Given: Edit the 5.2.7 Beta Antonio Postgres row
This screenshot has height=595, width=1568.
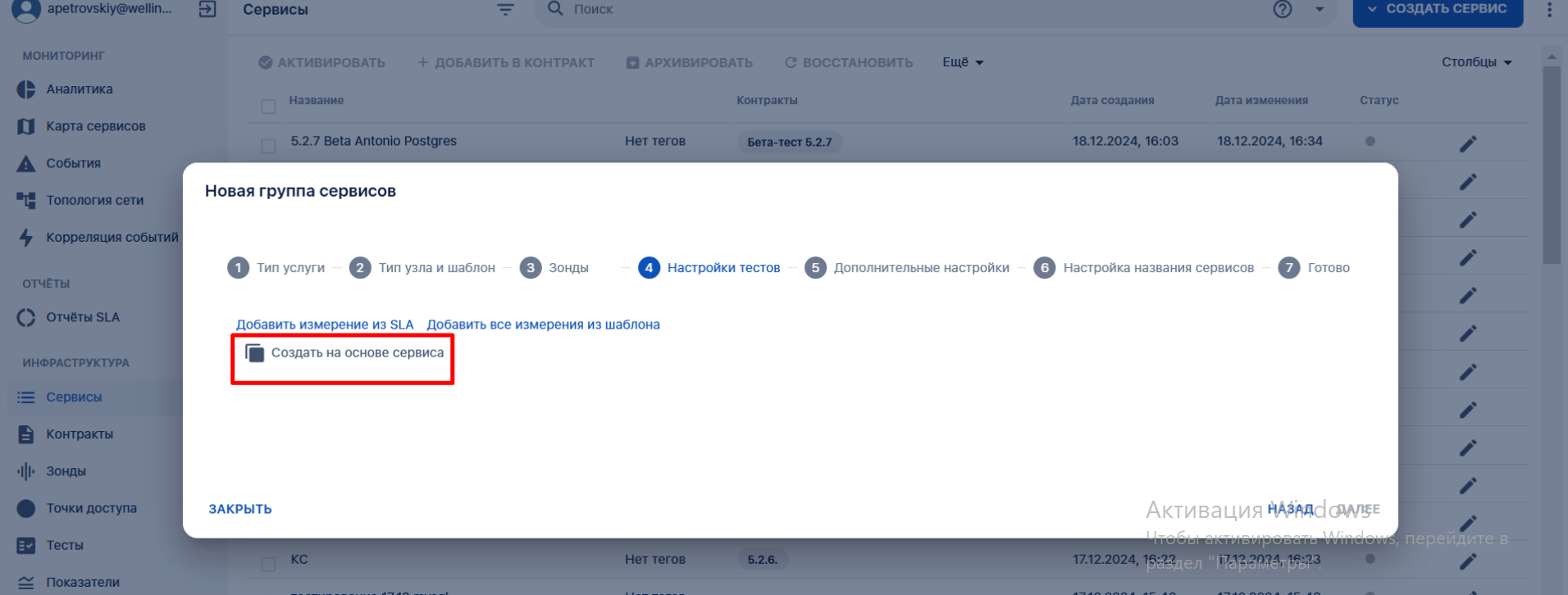Looking at the screenshot, I should 1468,144.
